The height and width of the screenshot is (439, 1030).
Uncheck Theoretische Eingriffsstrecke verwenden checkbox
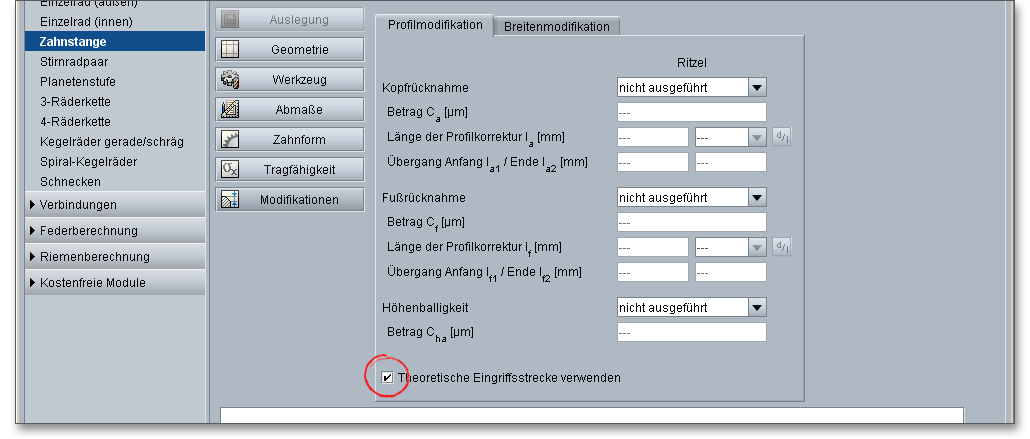pyautogui.click(x=387, y=378)
